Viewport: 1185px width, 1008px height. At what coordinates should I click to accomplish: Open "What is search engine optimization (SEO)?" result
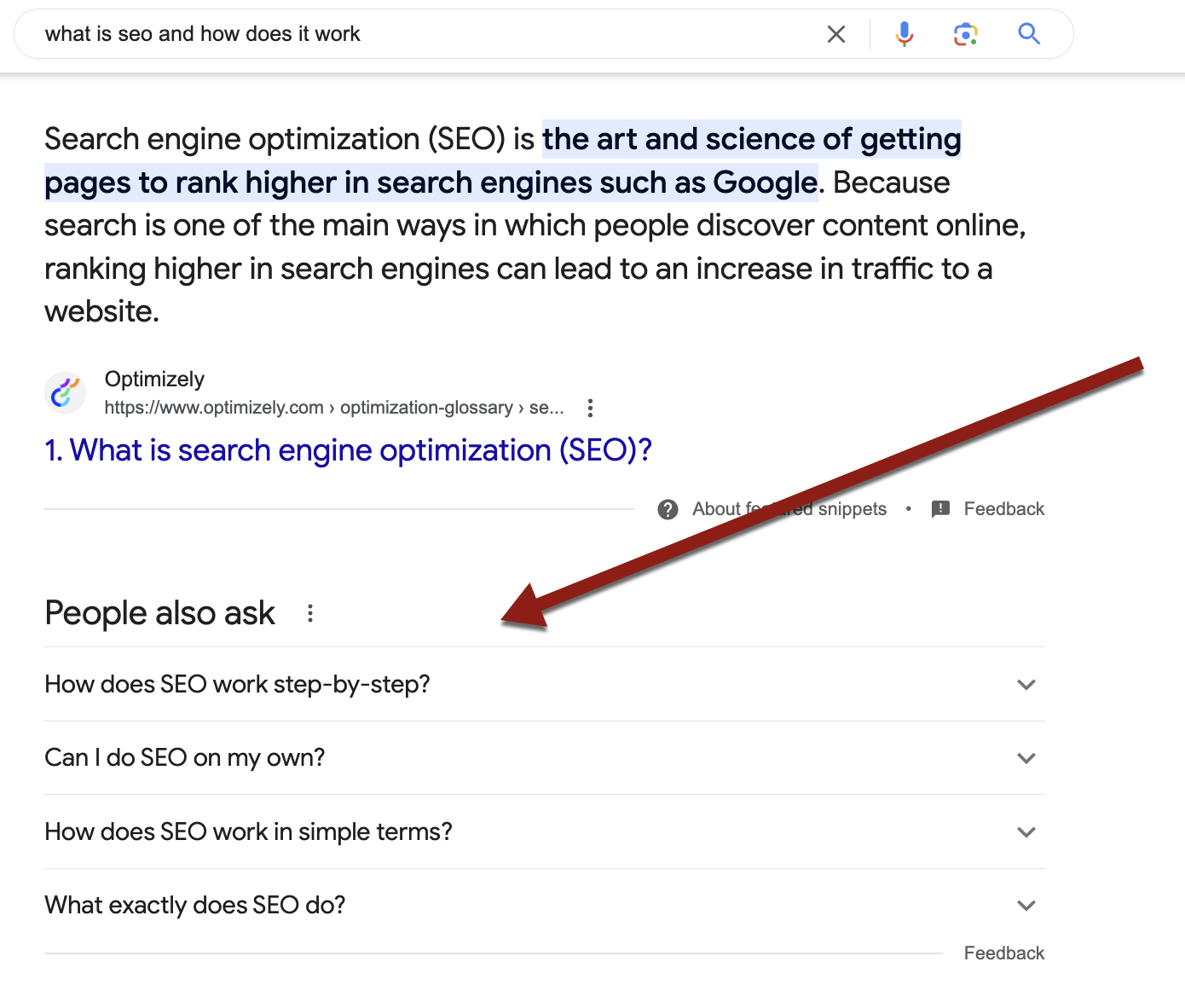348,450
